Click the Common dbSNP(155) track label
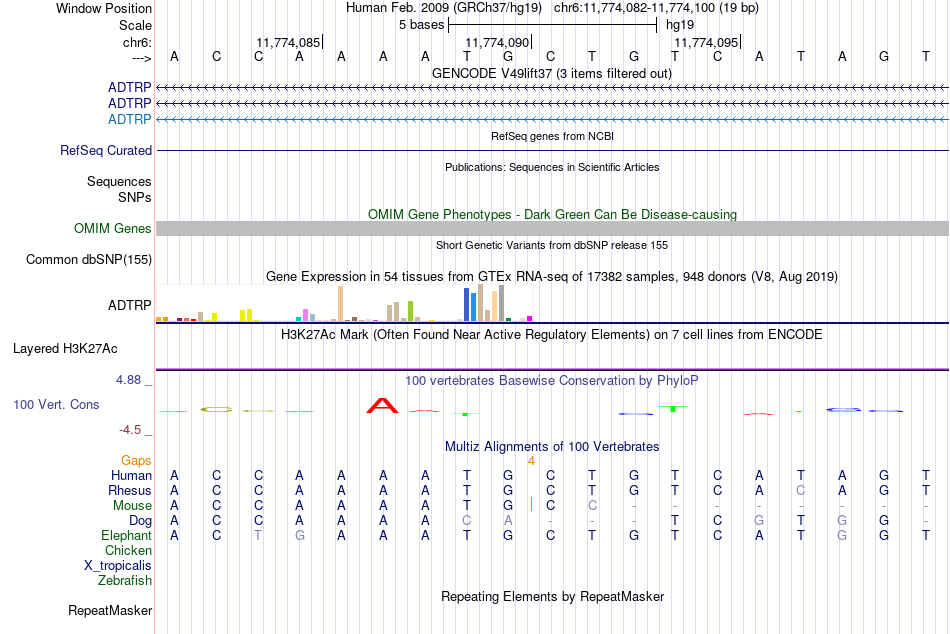The width and height of the screenshot is (950, 634). [89, 259]
